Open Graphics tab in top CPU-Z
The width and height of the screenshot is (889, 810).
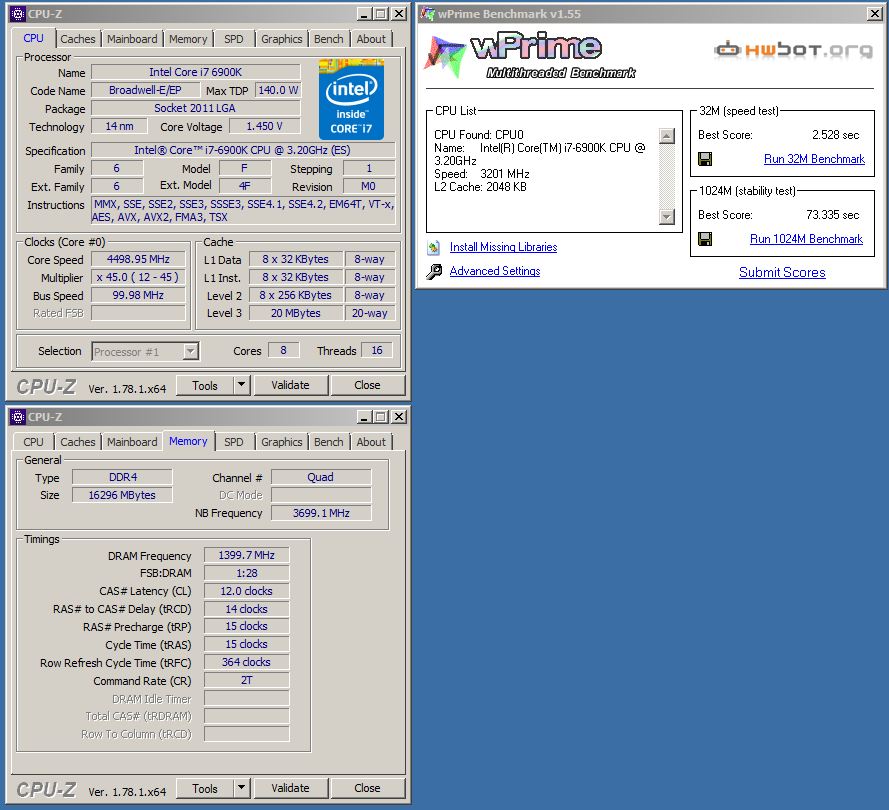(281, 39)
